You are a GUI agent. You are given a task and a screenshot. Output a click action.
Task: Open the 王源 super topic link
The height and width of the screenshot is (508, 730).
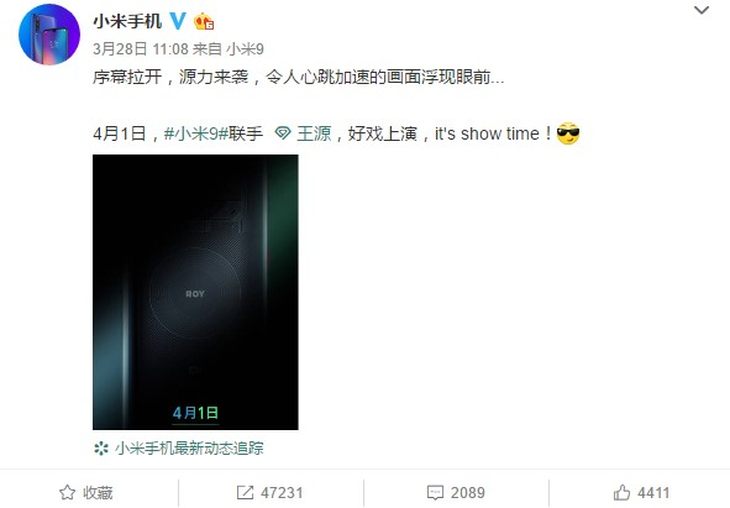pyautogui.click(x=314, y=134)
